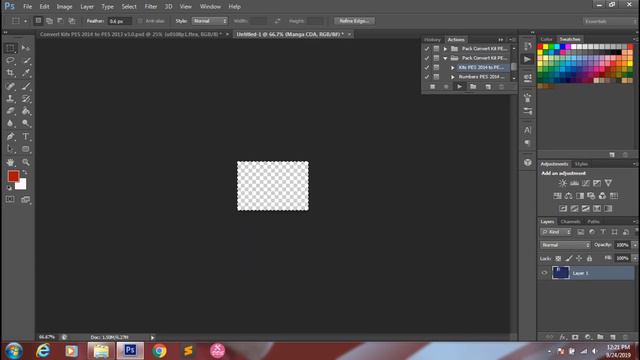Switch to the Color panel tab
The height and width of the screenshot is (360, 640).
click(x=547, y=39)
